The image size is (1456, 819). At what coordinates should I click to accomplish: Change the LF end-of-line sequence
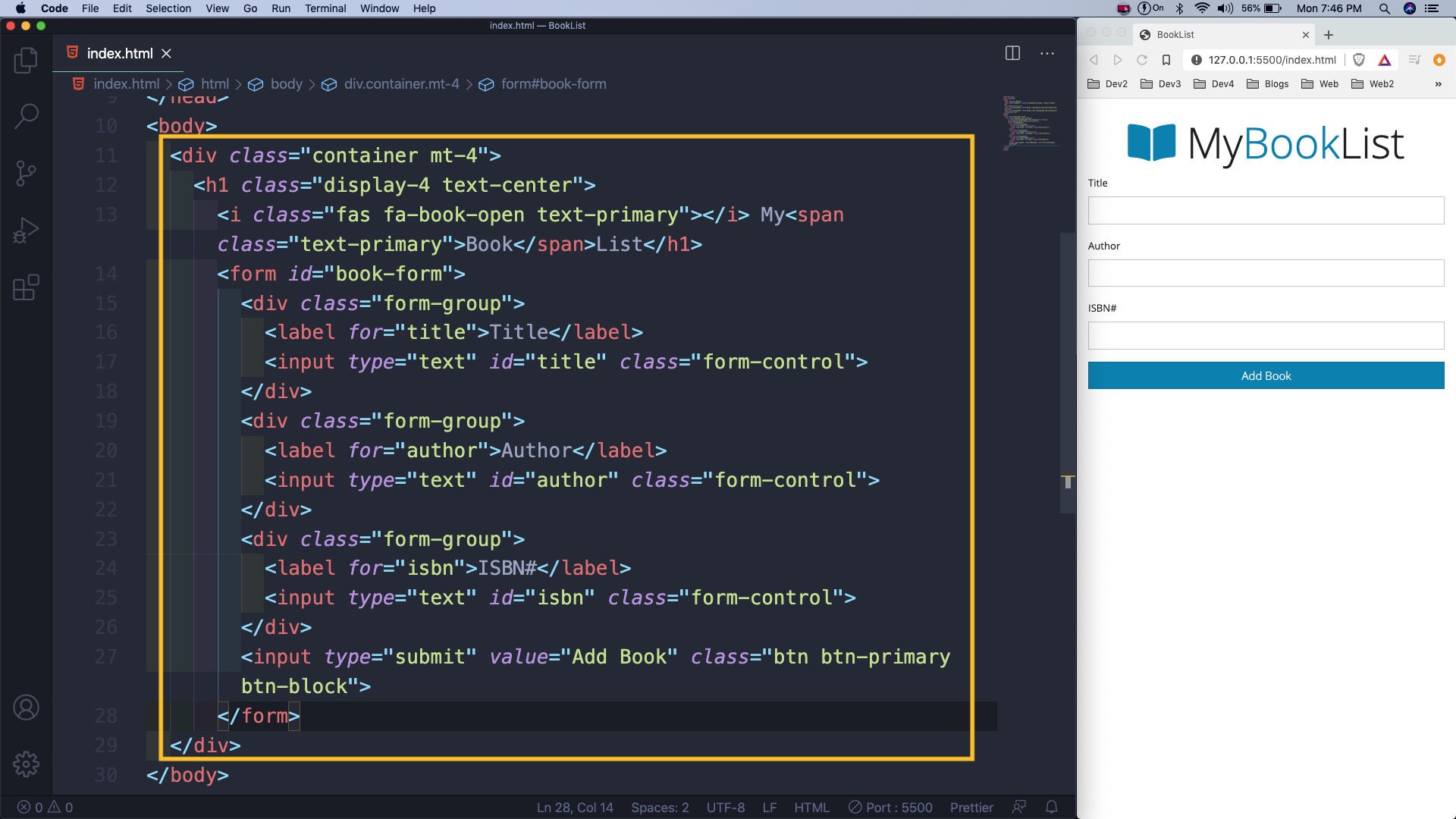[x=769, y=808]
